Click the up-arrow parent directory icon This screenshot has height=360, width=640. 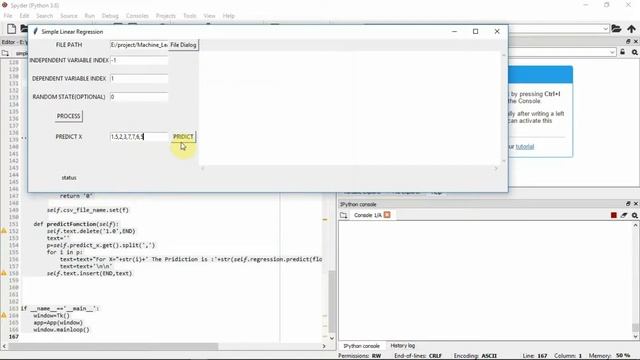[x=631, y=29]
